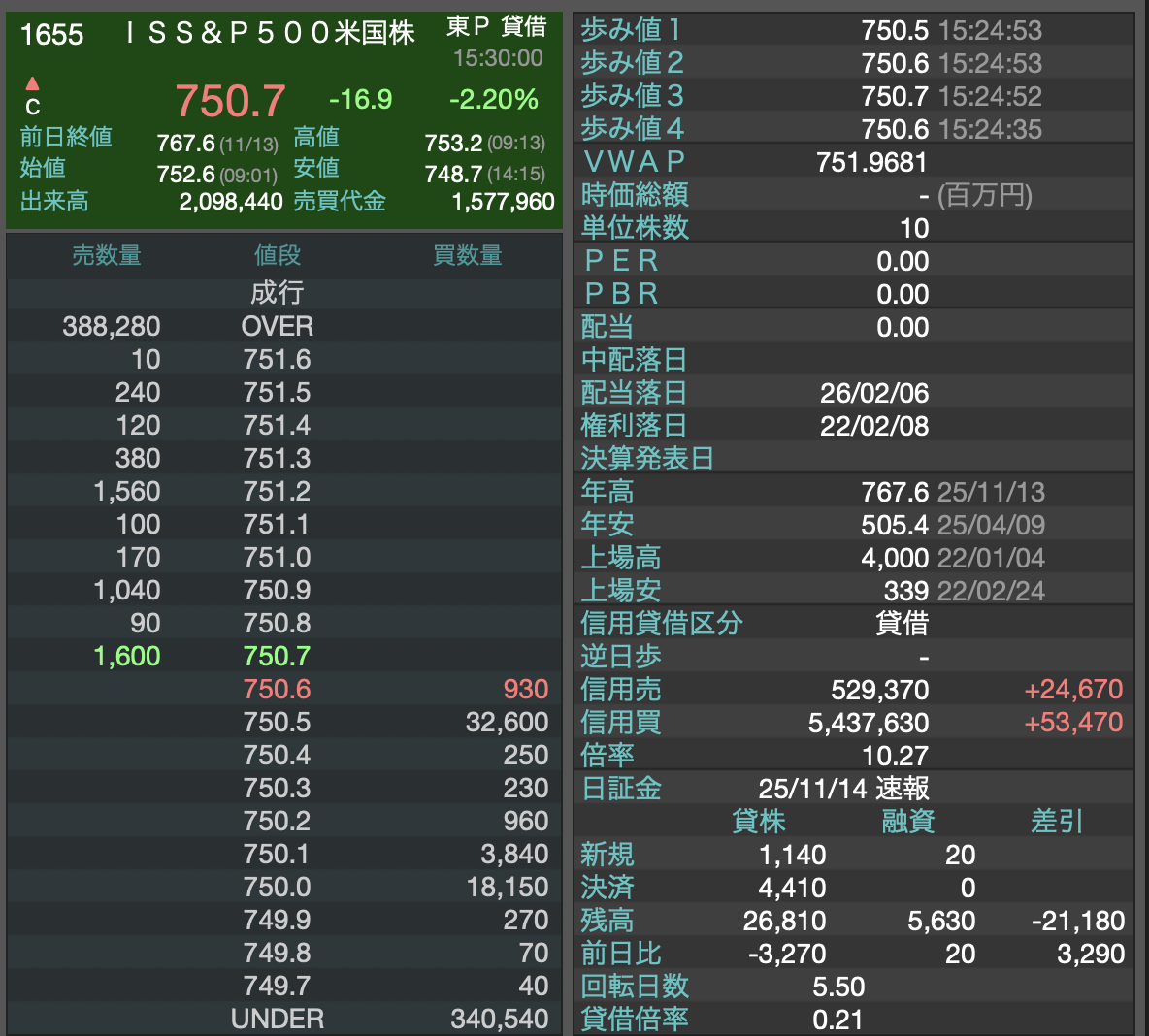Select the 買数量 column header

pyautogui.click(x=467, y=256)
